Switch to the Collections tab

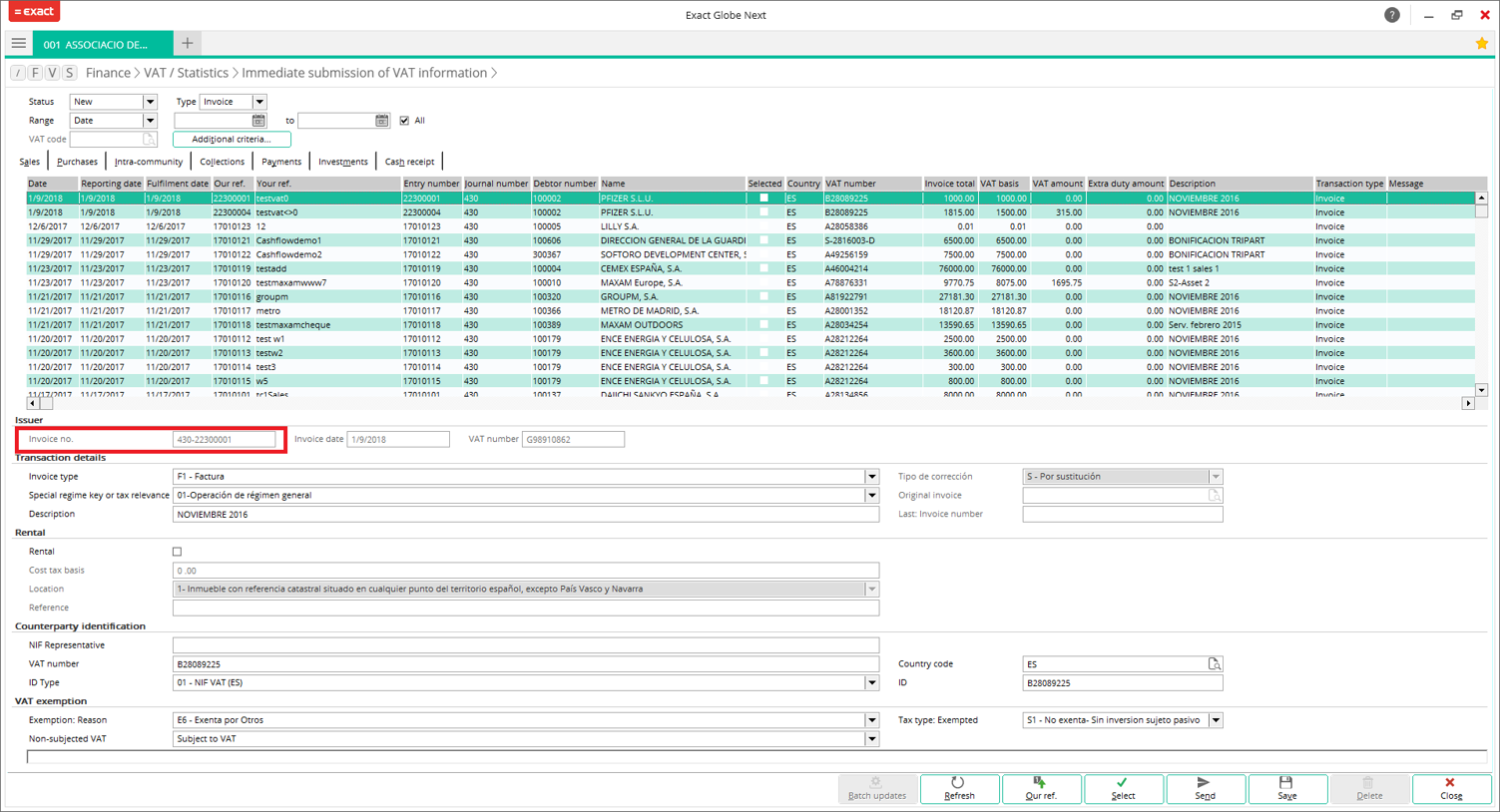tap(222, 162)
